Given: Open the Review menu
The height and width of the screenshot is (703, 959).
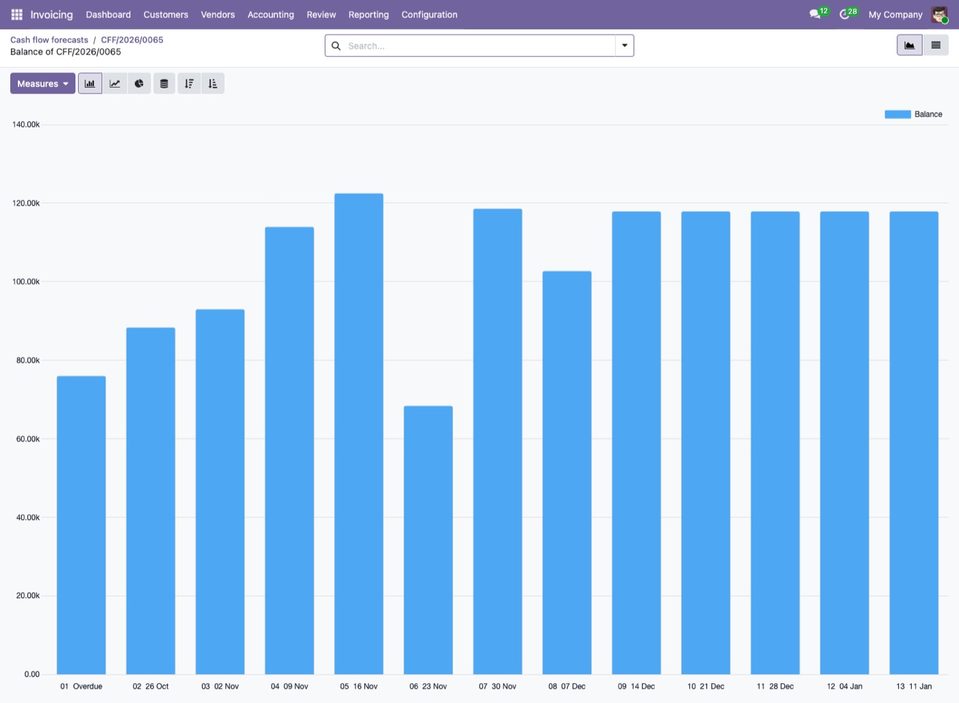Looking at the screenshot, I should tap(321, 15).
